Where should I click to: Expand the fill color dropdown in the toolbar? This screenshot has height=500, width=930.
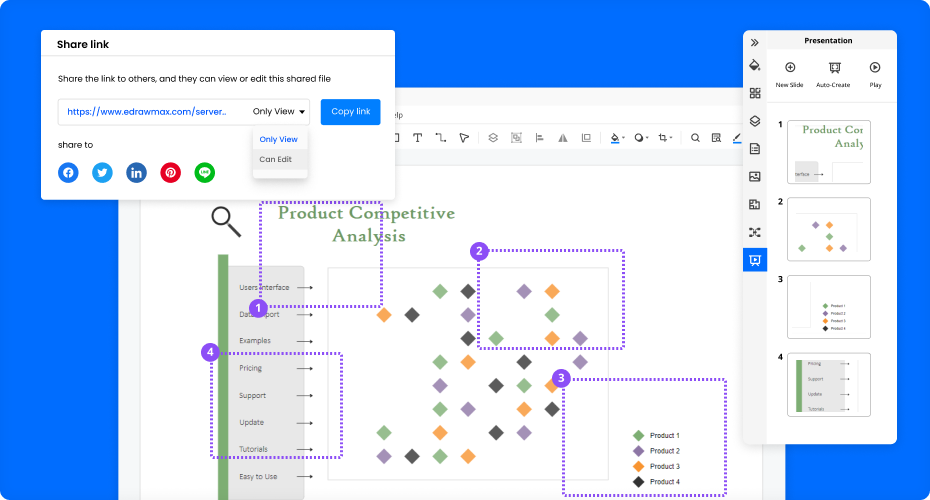click(624, 138)
